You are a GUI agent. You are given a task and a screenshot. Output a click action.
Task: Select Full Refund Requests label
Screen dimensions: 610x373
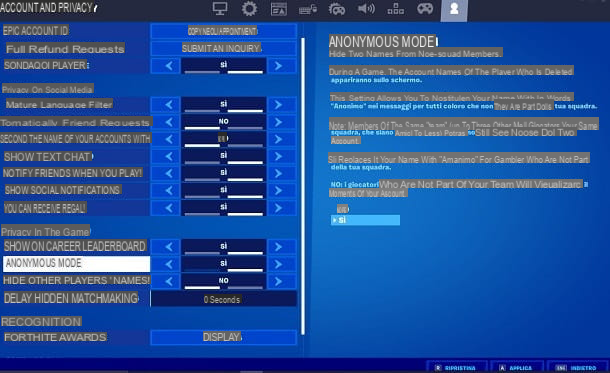point(65,49)
